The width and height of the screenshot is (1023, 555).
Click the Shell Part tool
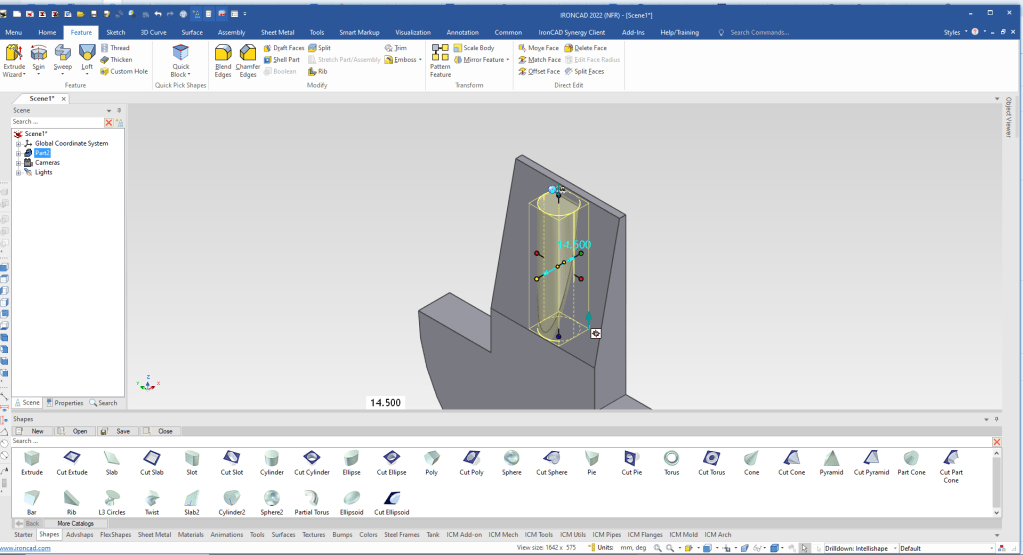click(x=282, y=60)
